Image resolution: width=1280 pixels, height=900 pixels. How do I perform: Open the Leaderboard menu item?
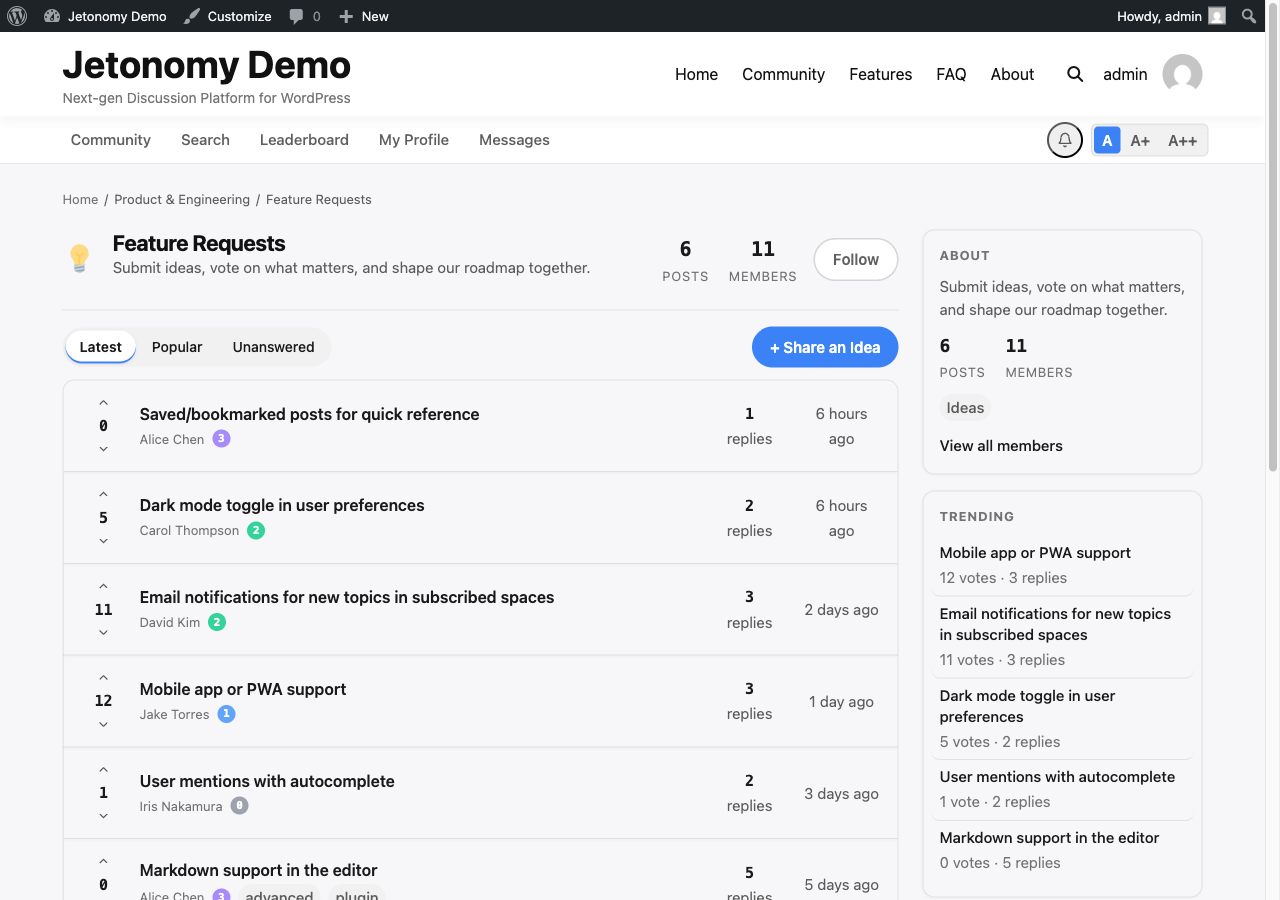(304, 140)
